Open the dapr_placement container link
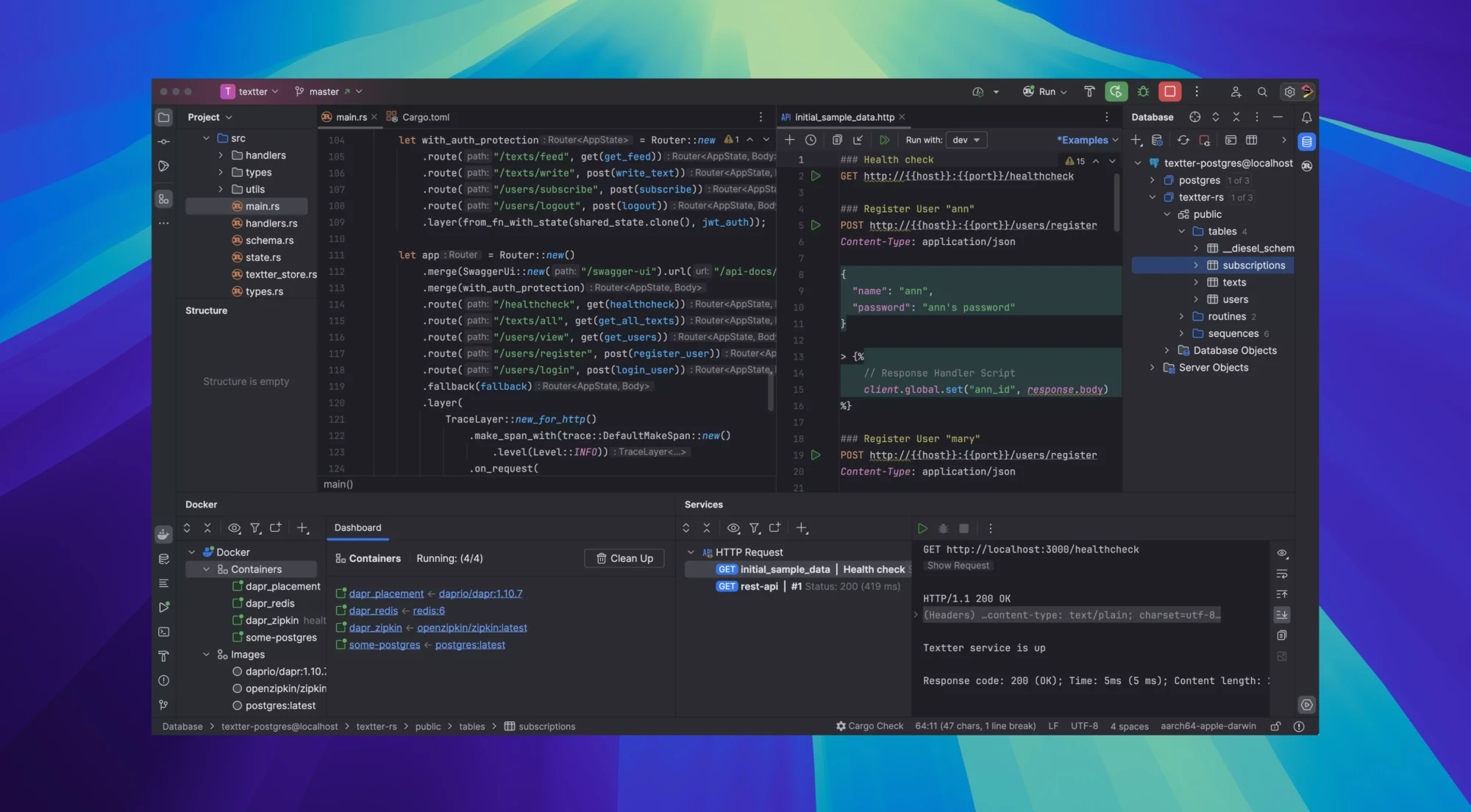This screenshot has width=1471, height=812. coord(386,594)
